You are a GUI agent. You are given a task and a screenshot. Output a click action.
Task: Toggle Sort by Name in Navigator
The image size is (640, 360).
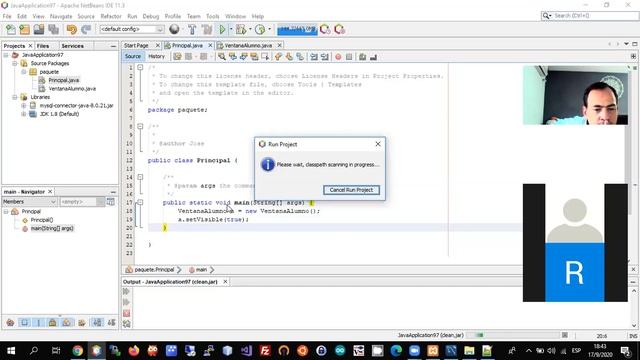[97, 323]
